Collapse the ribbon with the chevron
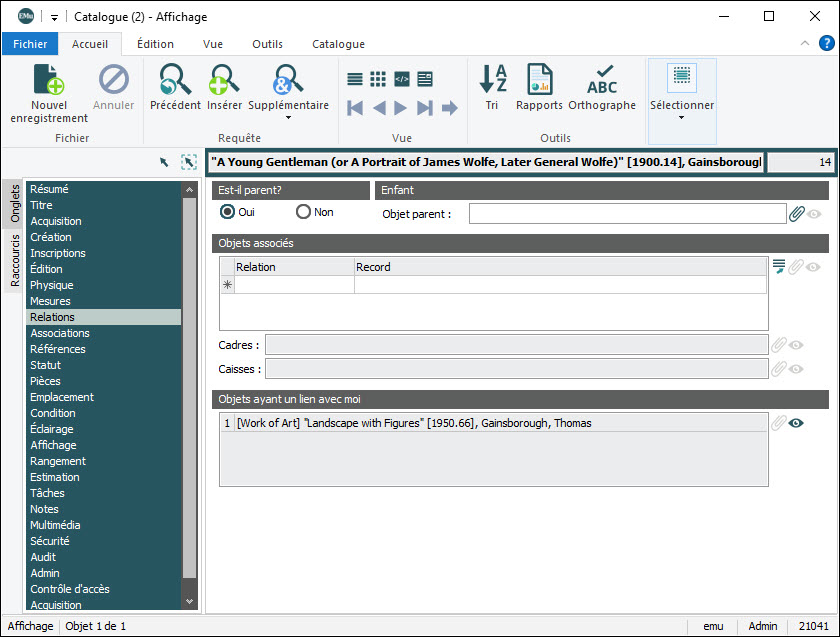This screenshot has width=840, height=637. pos(805,44)
